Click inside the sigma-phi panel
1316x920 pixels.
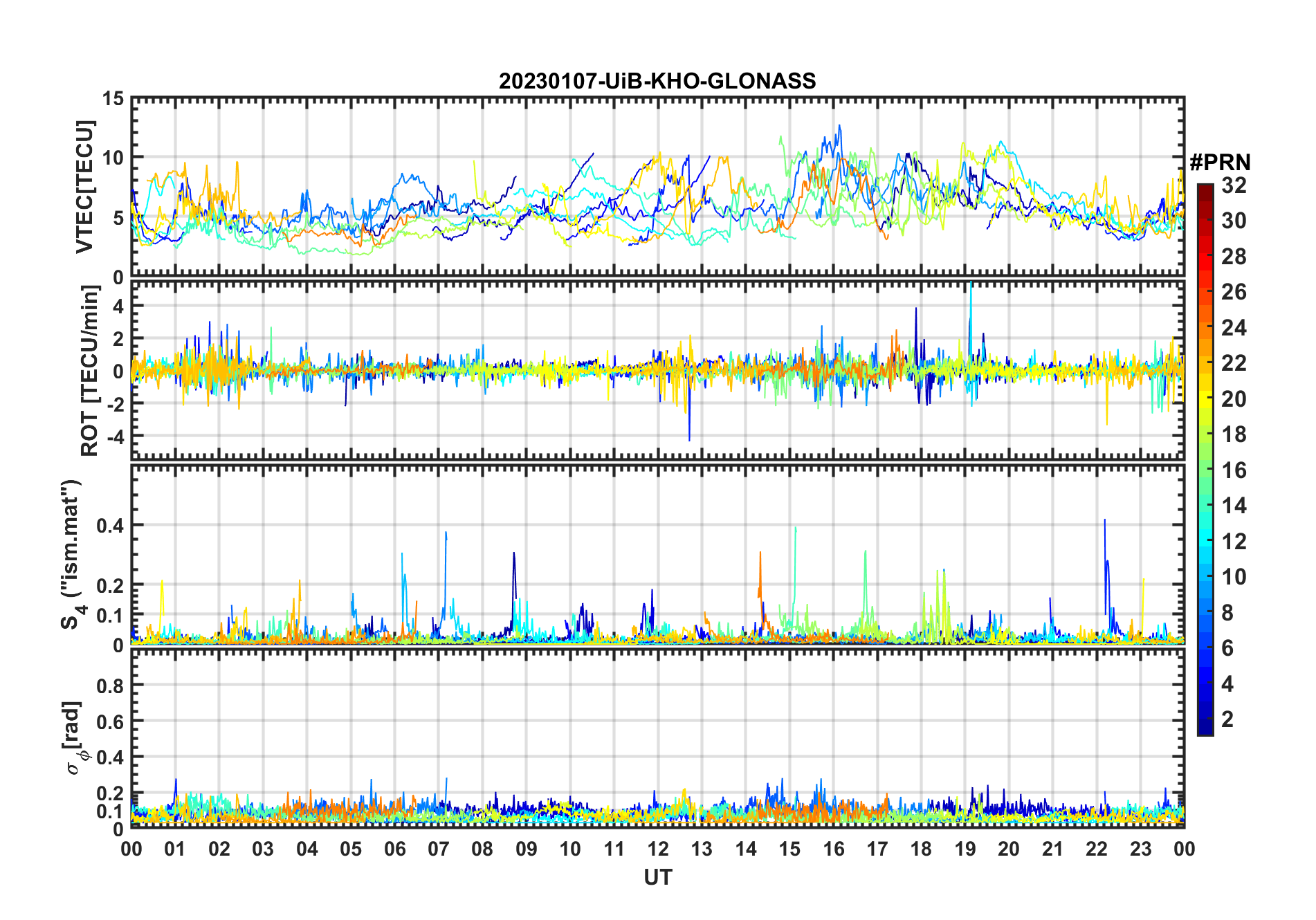point(658,738)
